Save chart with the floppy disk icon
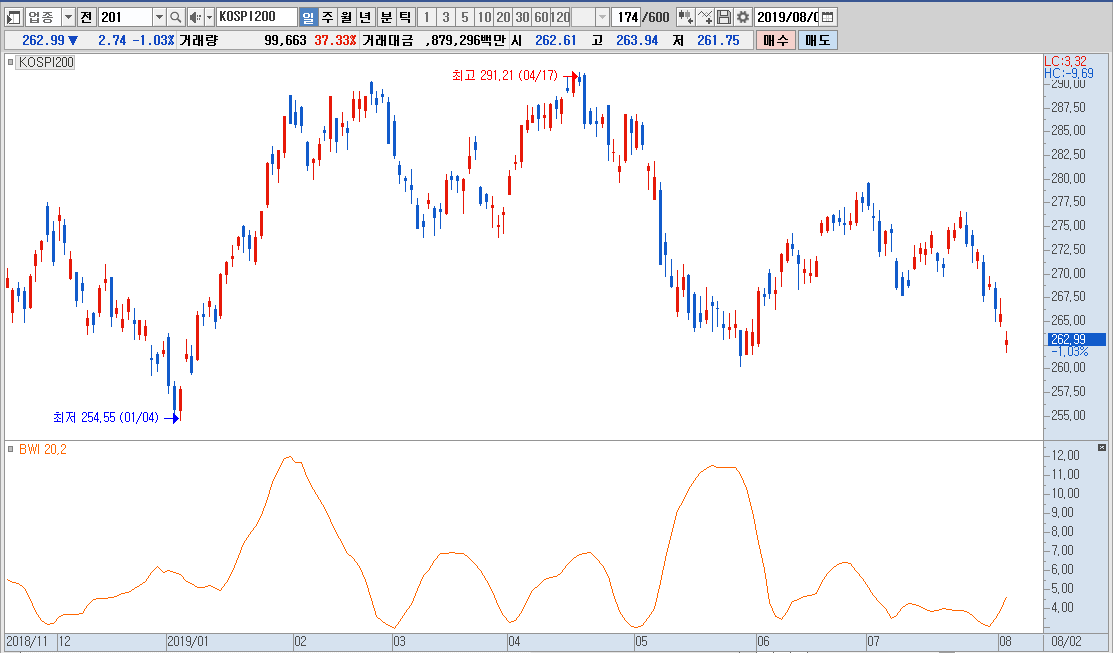Image resolution: width=1113 pixels, height=653 pixels. tap(724, 17)
